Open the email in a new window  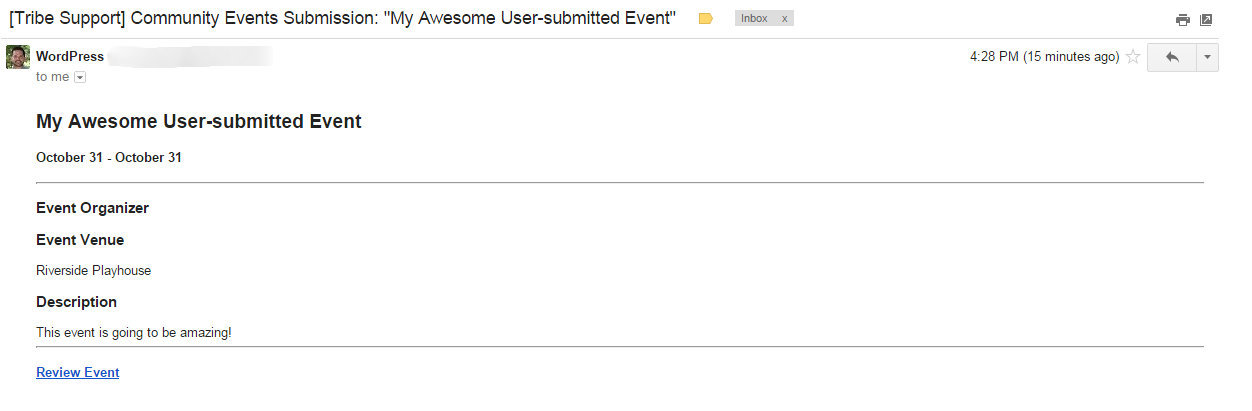(1206, 19)
